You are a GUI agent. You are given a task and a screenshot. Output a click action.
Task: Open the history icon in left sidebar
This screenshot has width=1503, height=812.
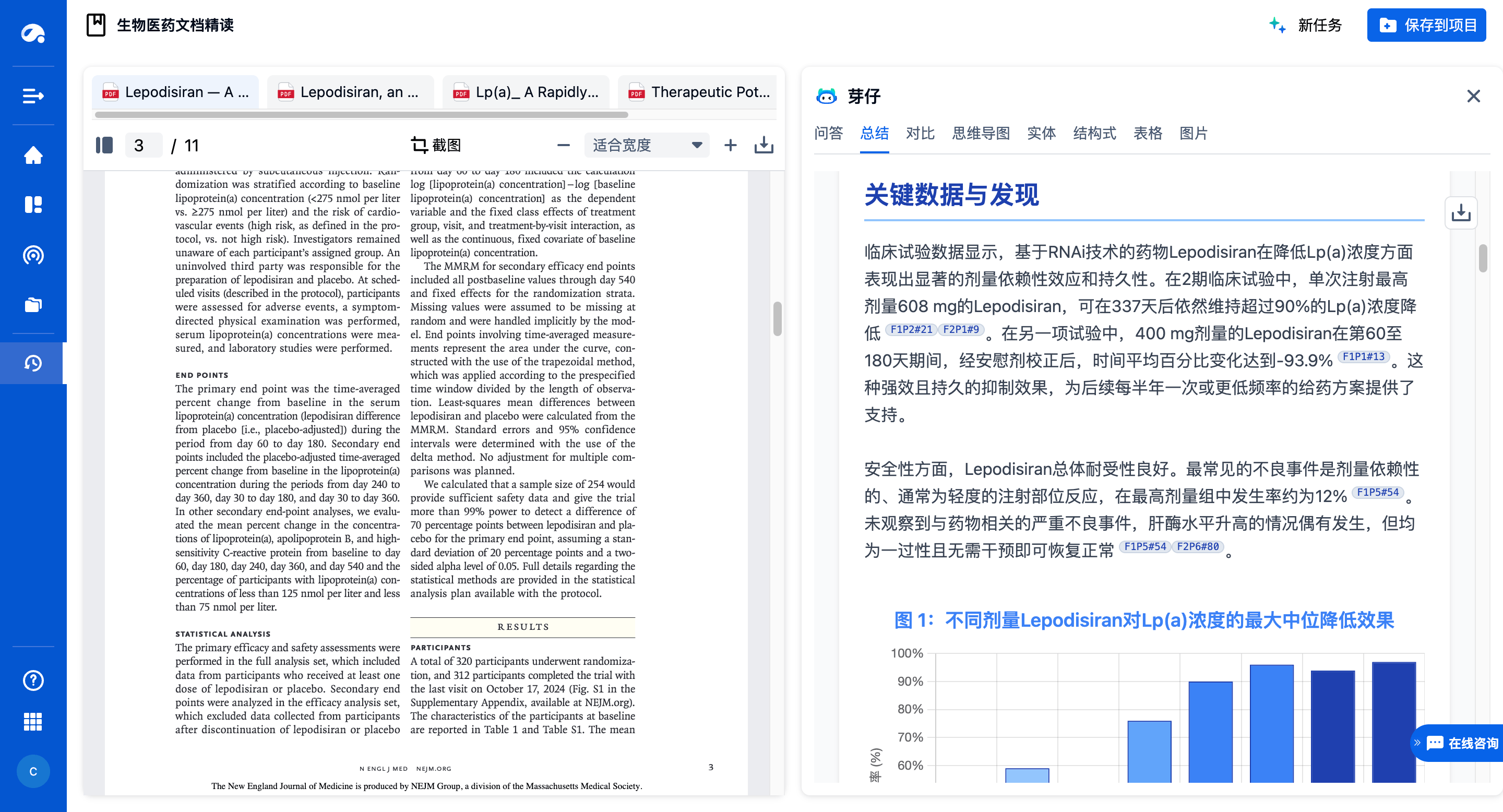[x=33, y=362]
